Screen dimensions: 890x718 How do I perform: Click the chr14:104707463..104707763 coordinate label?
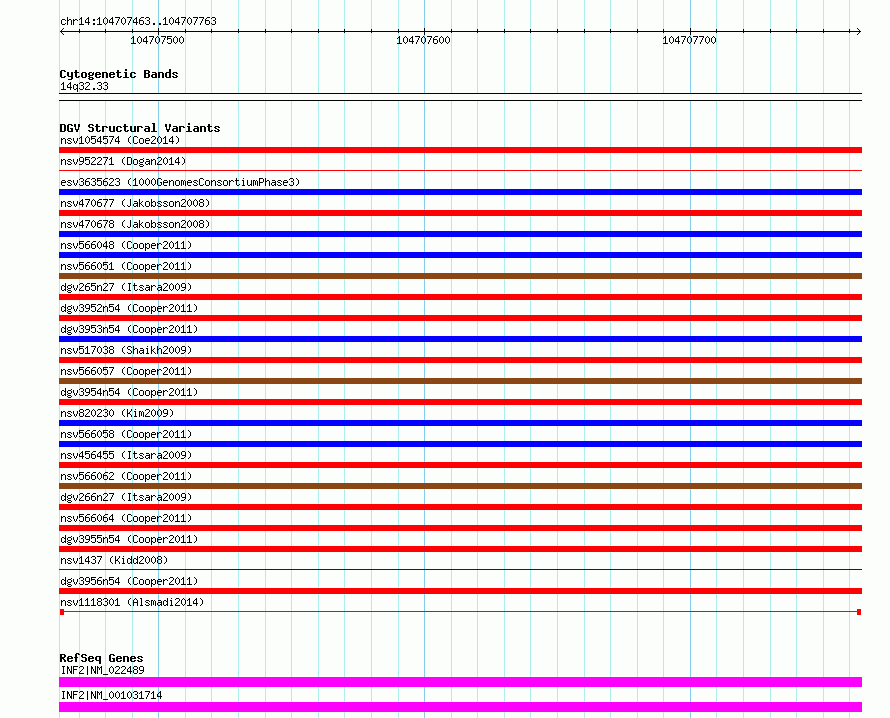click(x=138, y=21)
